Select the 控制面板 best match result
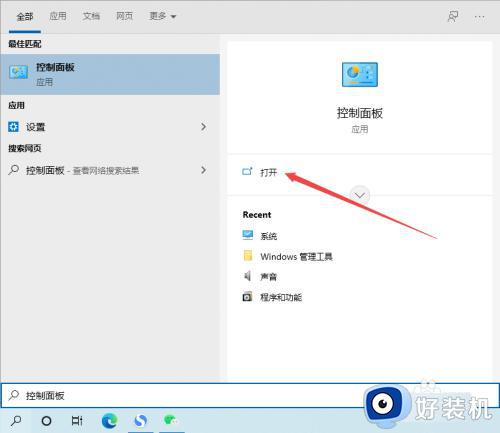 tap(110, 75)
